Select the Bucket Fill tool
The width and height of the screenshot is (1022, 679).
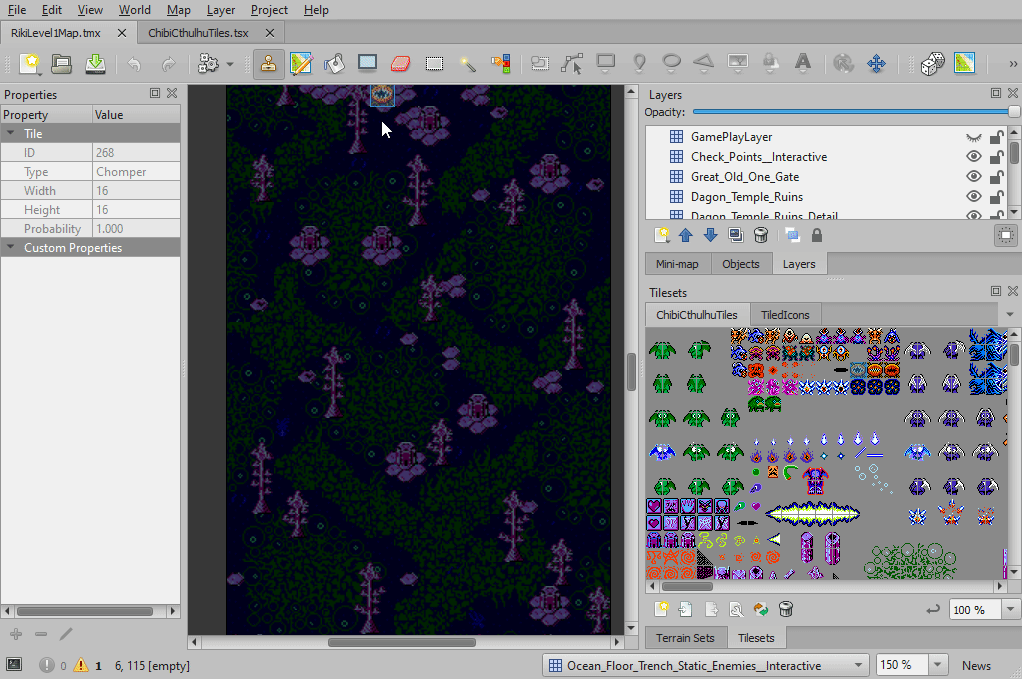pos(334,64)
